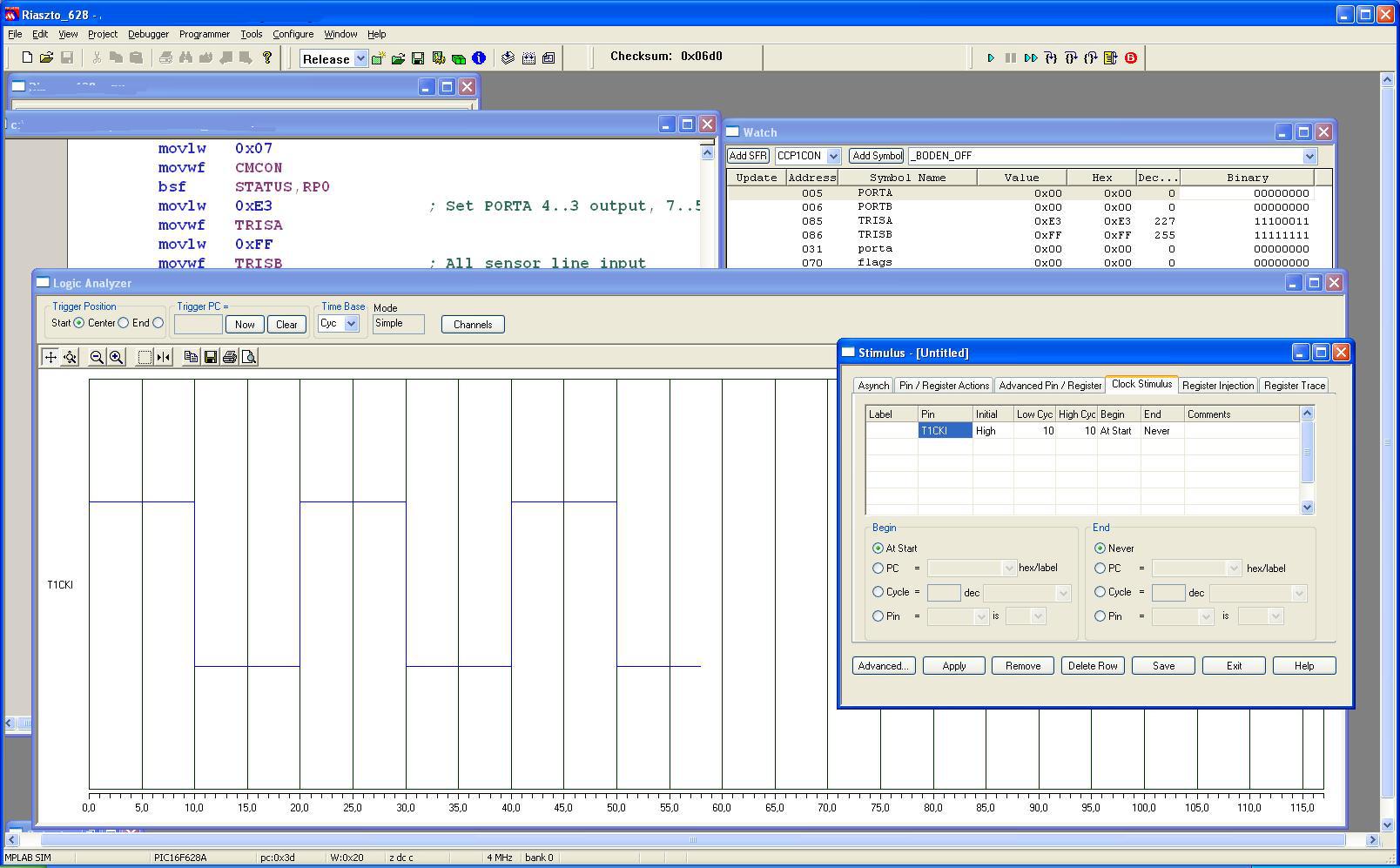Open the Debugger menu

pyautogui.click(x=148, y=34)
